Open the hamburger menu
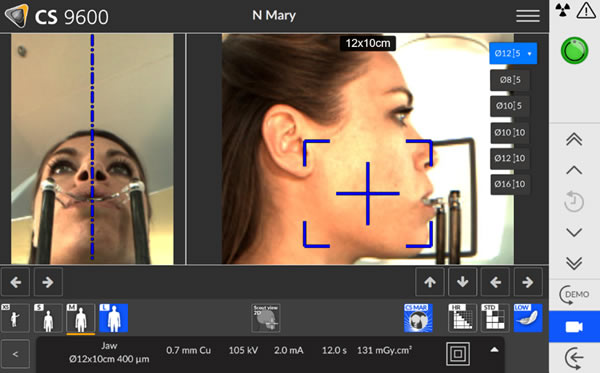 528,16
